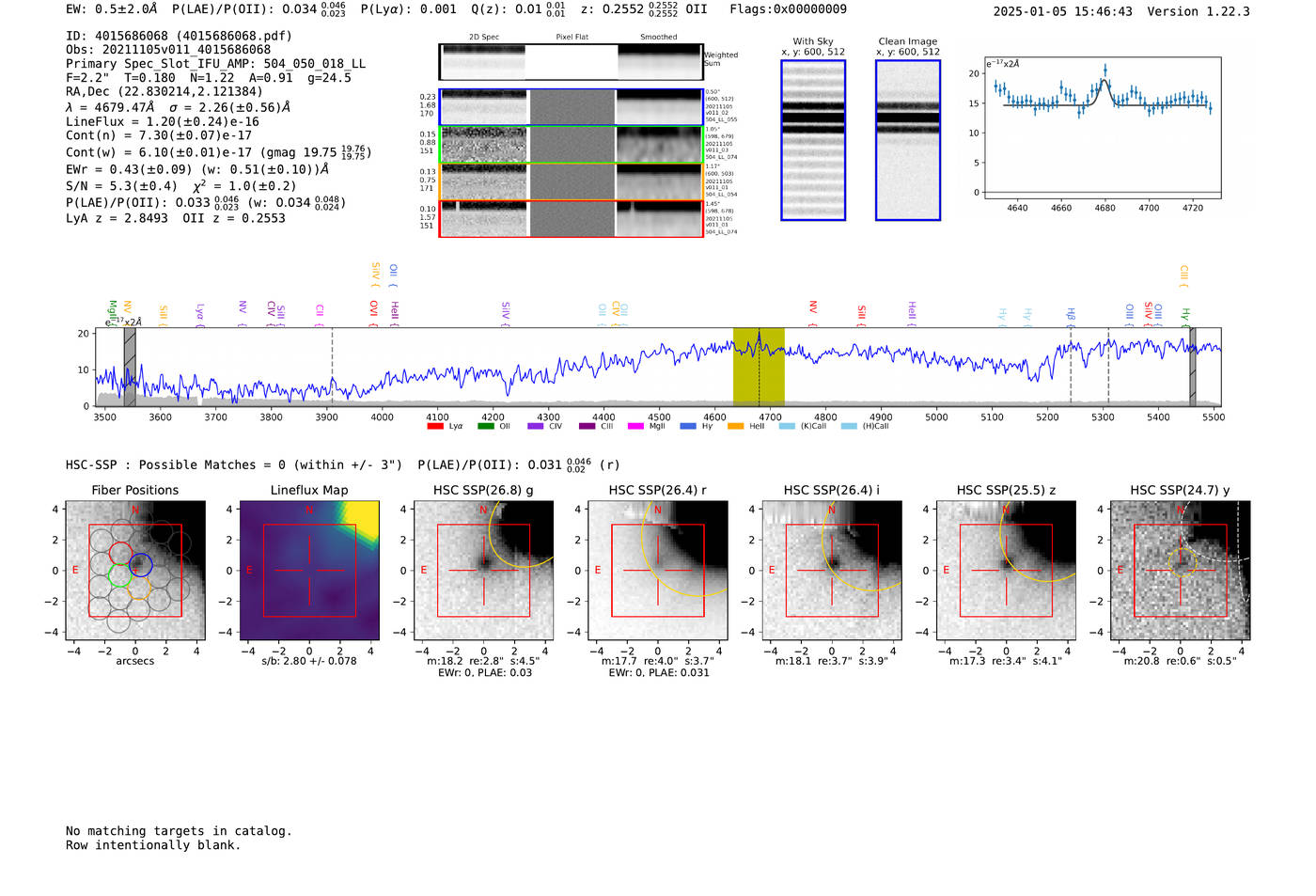Click the green fiber circle in Fiber Positions

(x=119, y=575)
